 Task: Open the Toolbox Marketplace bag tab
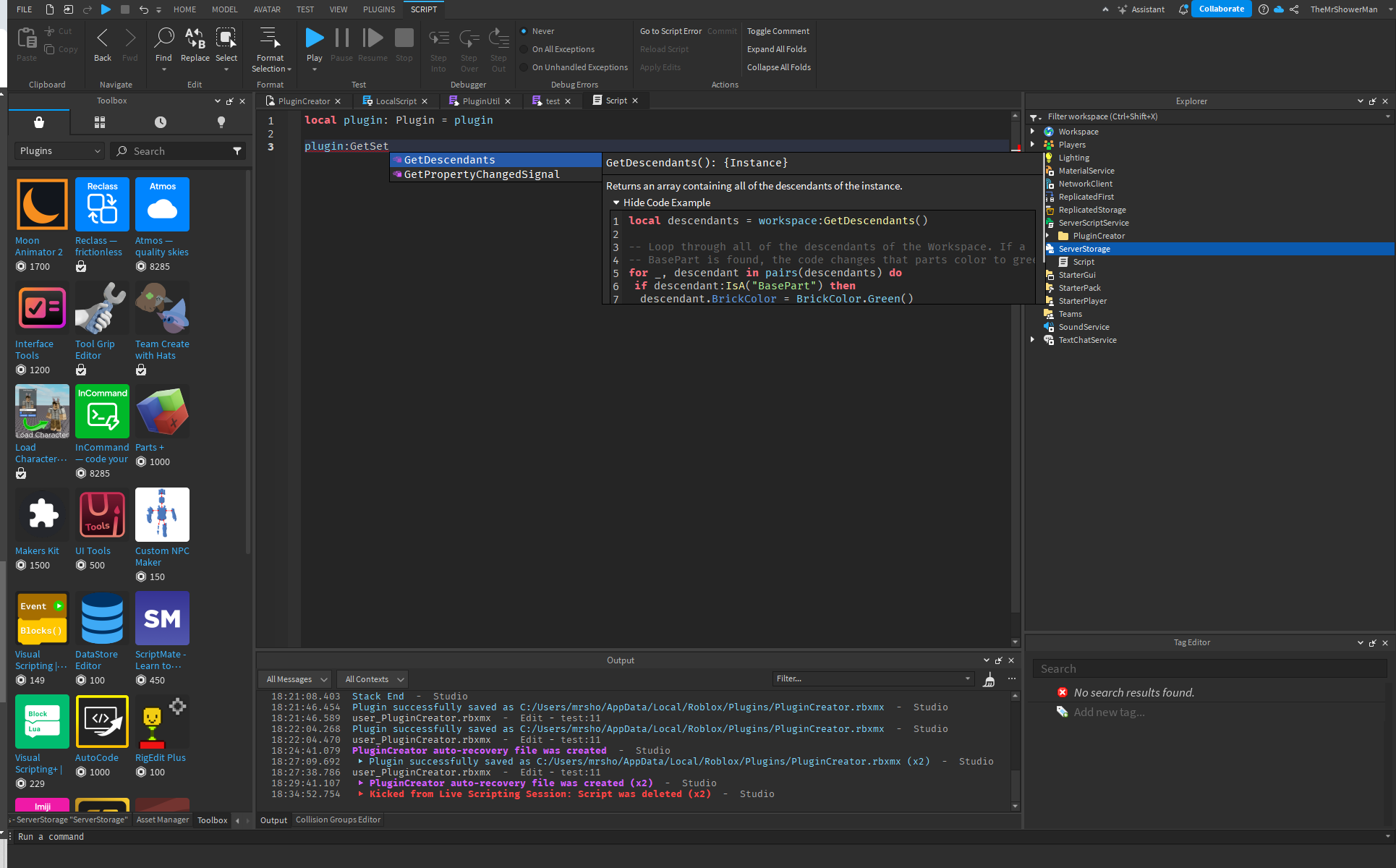click(x=39, y=122)
